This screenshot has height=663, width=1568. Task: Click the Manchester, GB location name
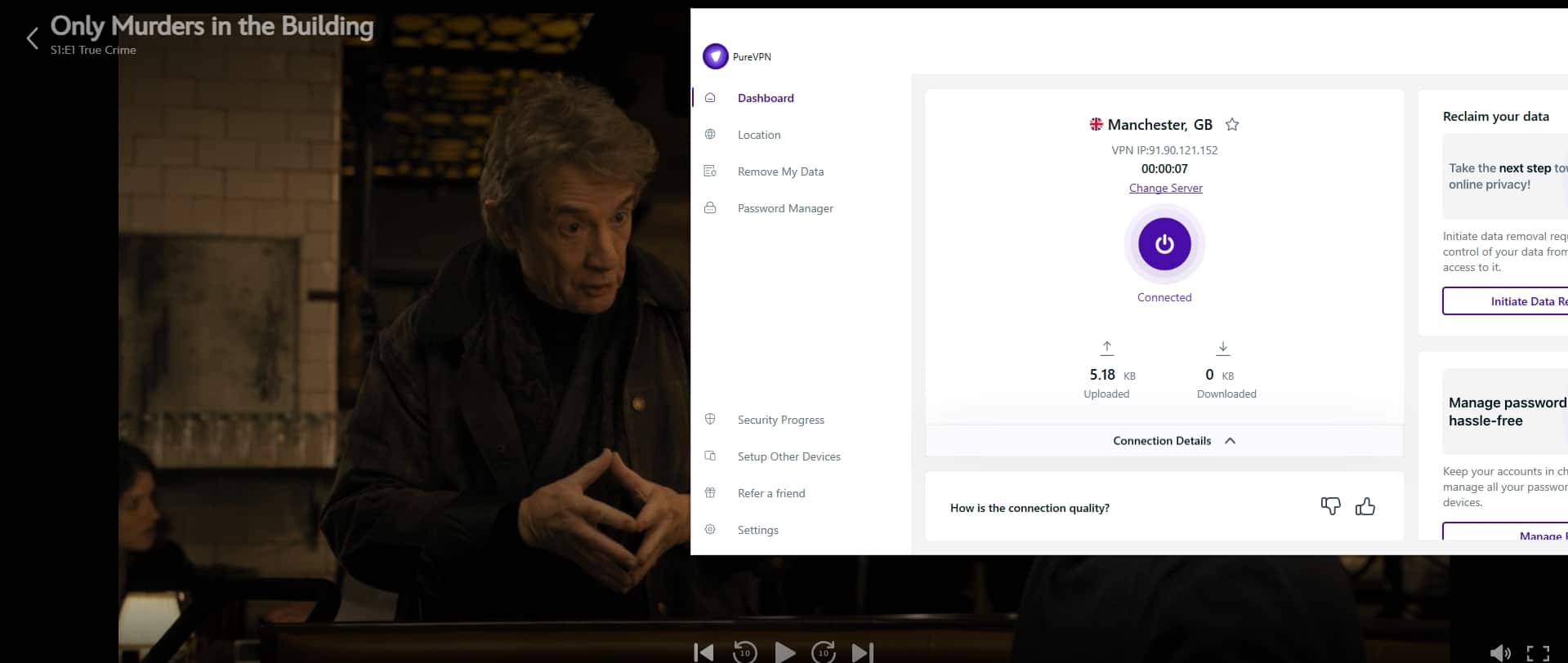(x=1159, y=125)
